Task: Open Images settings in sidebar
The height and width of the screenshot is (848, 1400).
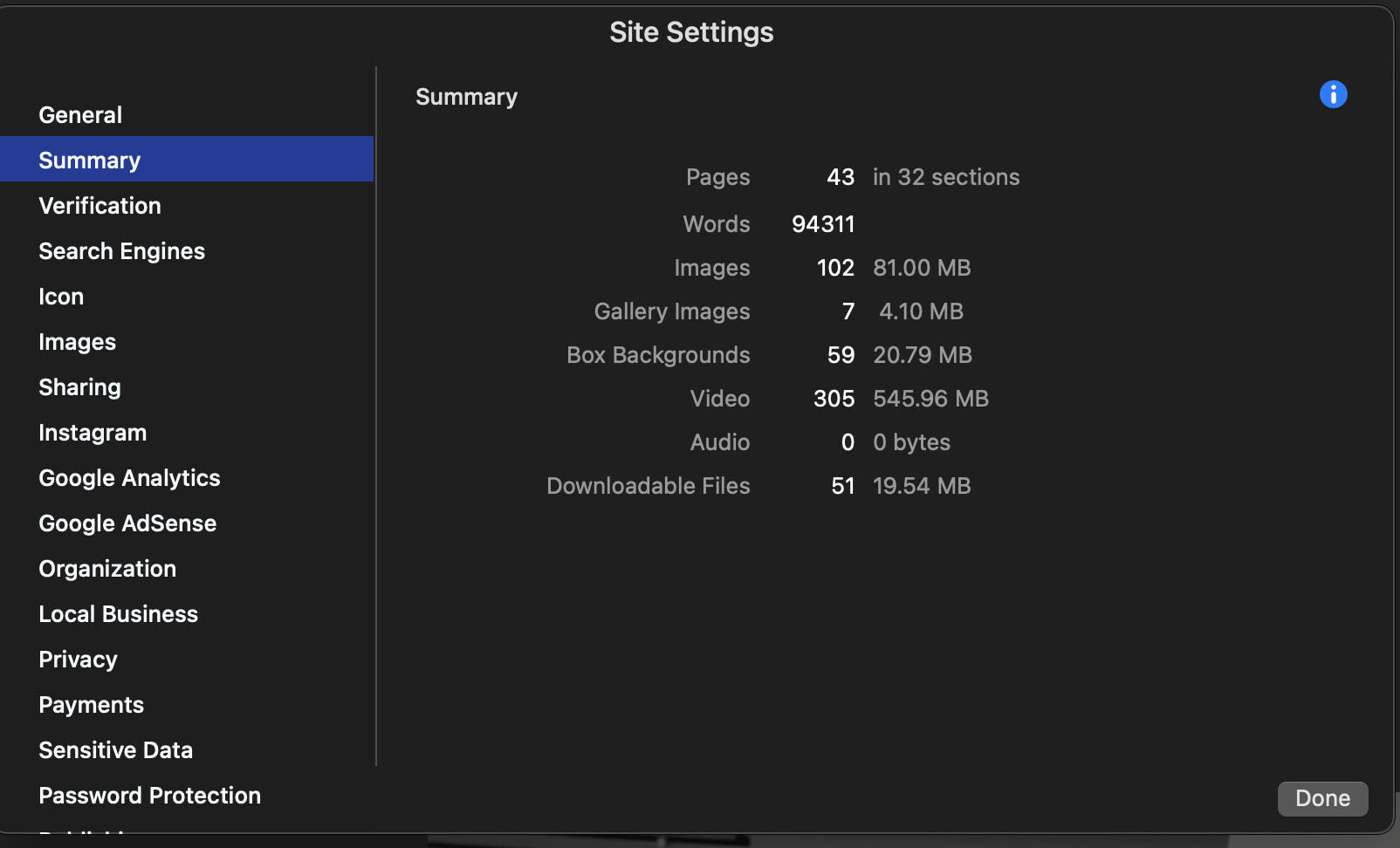Action: pyautogui.click(x=77, y=342)
